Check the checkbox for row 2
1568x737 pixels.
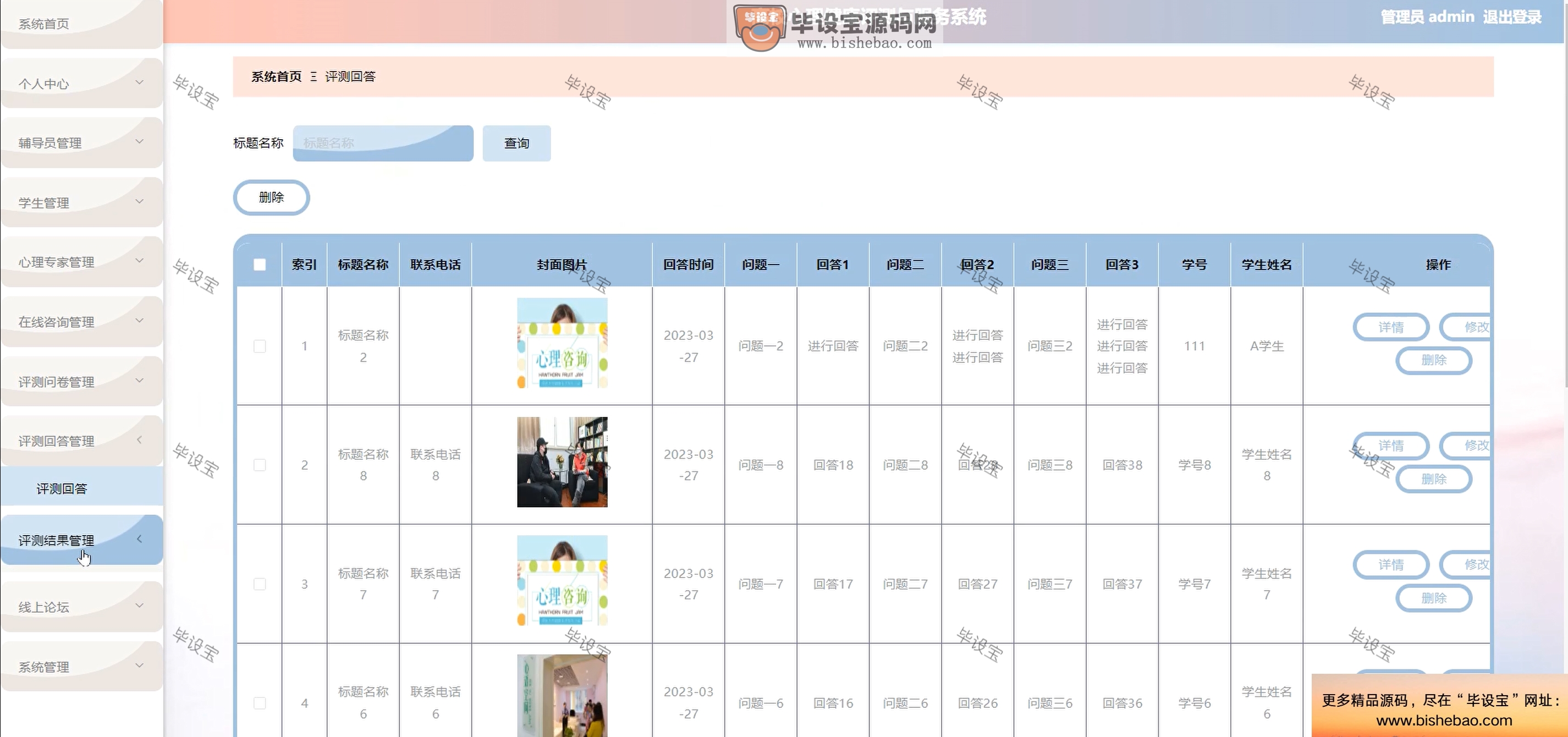[x=259, y=465]
